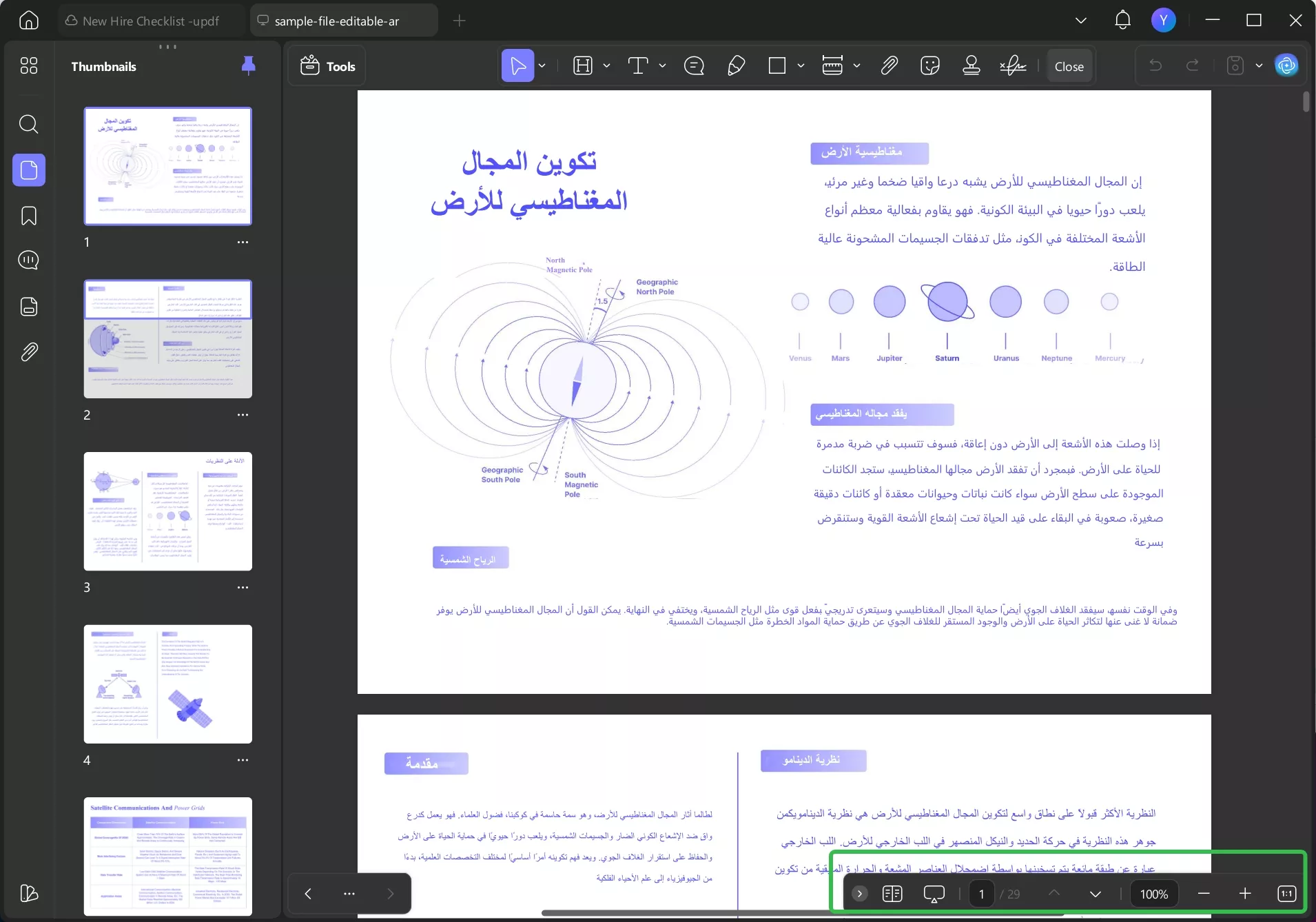Toggle two-page layout view
This screenshot has height=922, width=1316.
[893, 893]
